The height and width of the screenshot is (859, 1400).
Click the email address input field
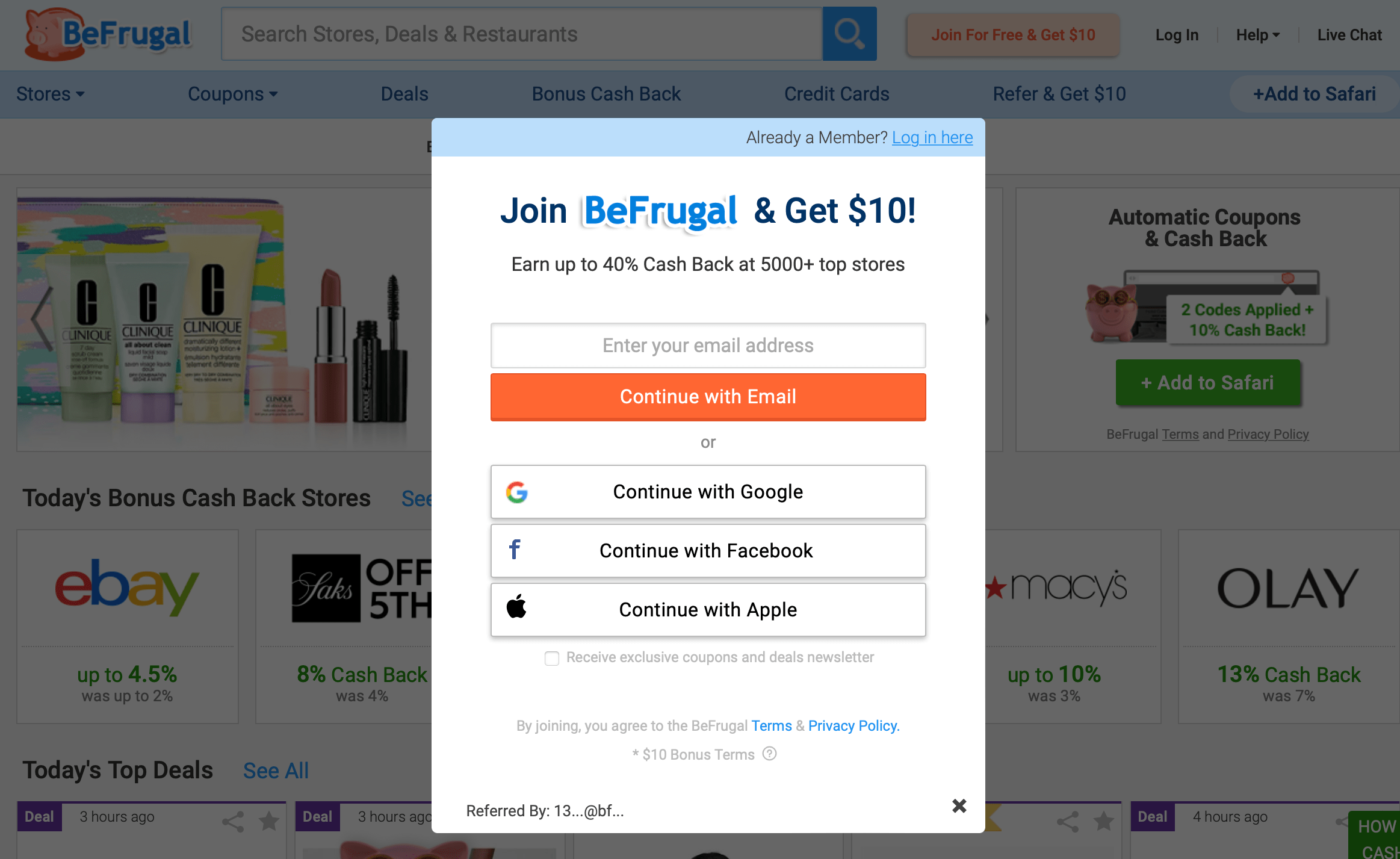pos(708,346)
